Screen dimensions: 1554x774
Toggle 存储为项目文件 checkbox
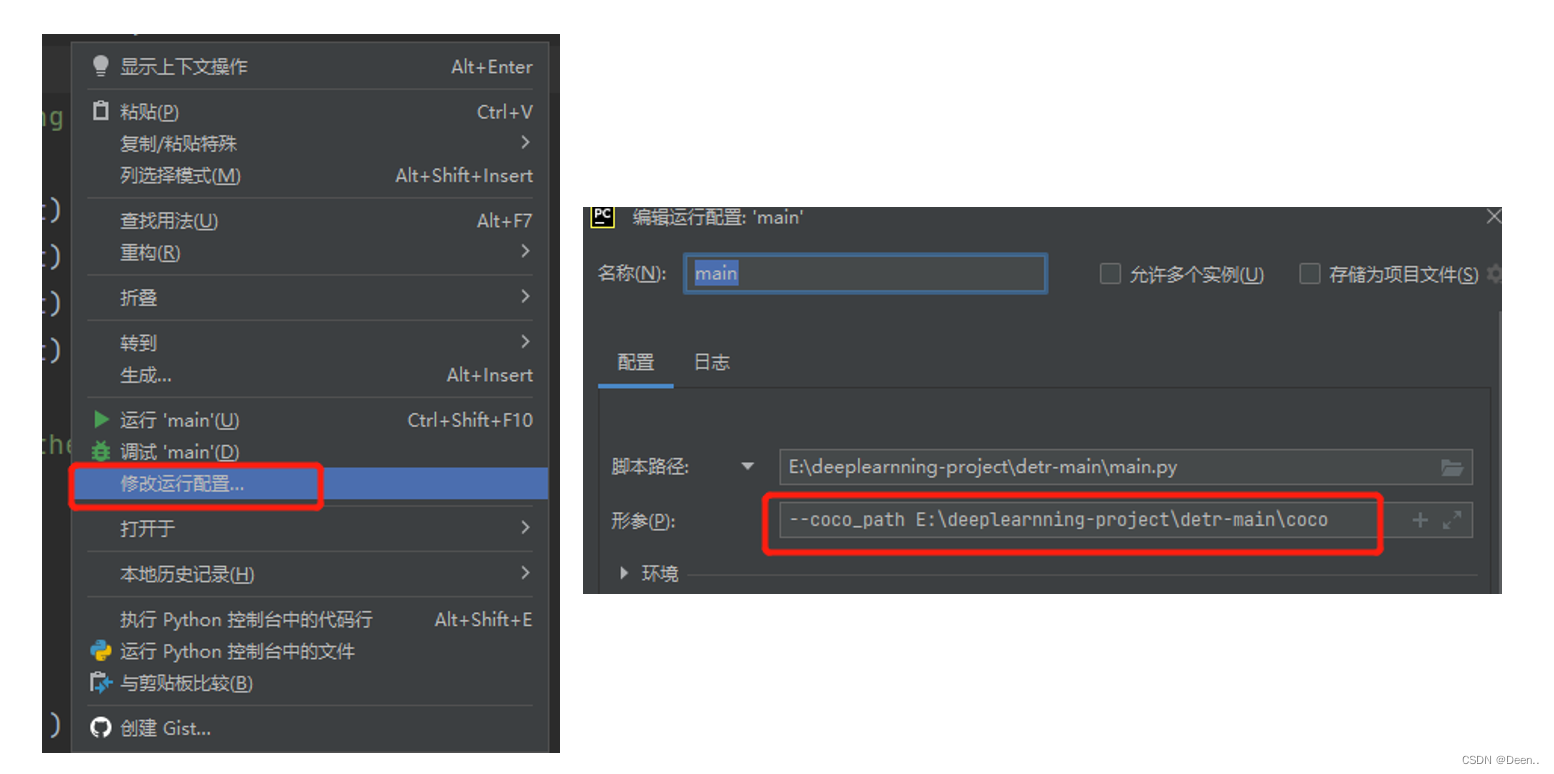tap(1309, 274)
